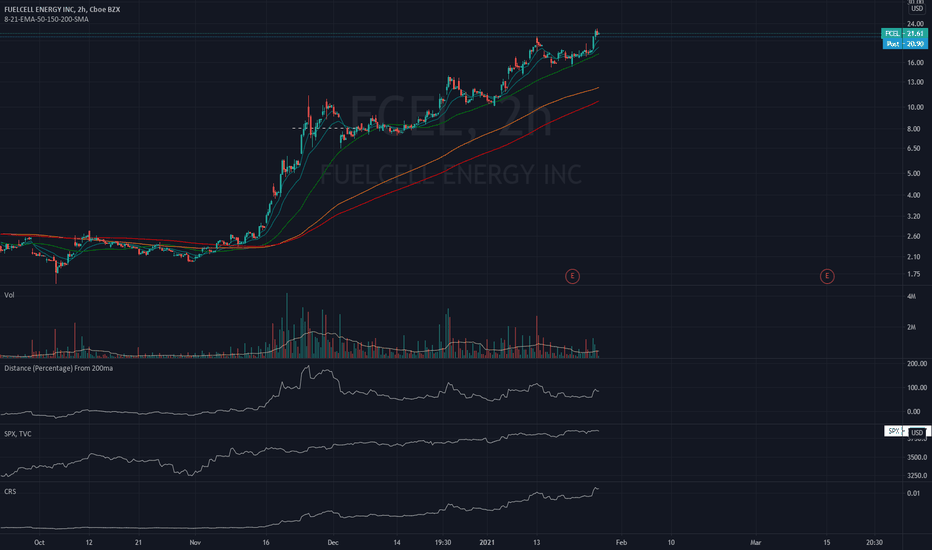
Task: Open the USD currency selector on SPX pane
Action: point(917,432)
